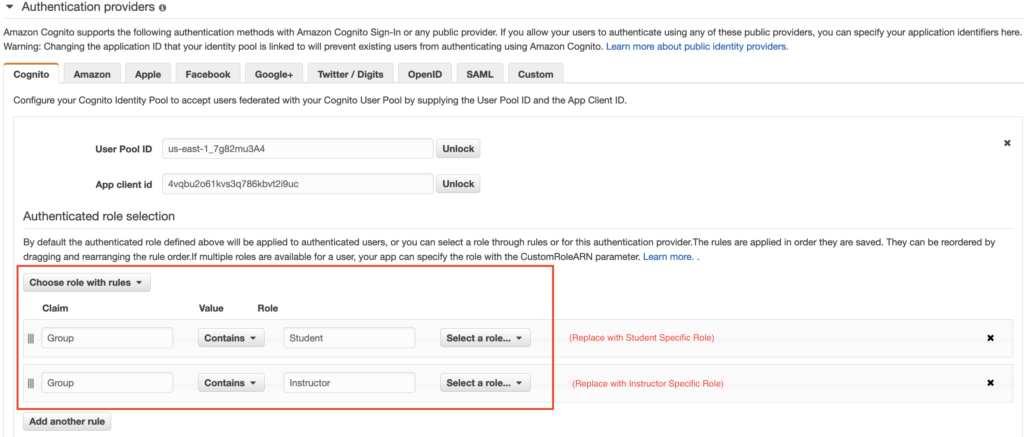
Task: Click the User Pool ID label
Action: [123, 149]
